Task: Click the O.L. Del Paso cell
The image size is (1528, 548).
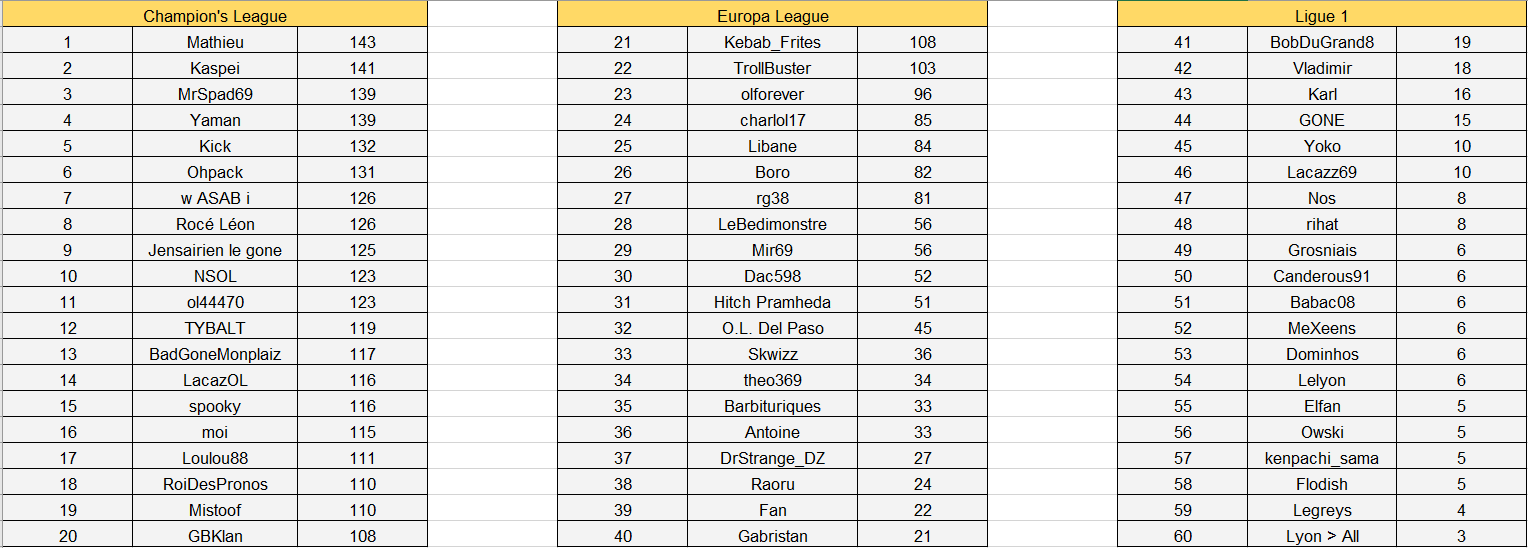Action: point(772,328)
